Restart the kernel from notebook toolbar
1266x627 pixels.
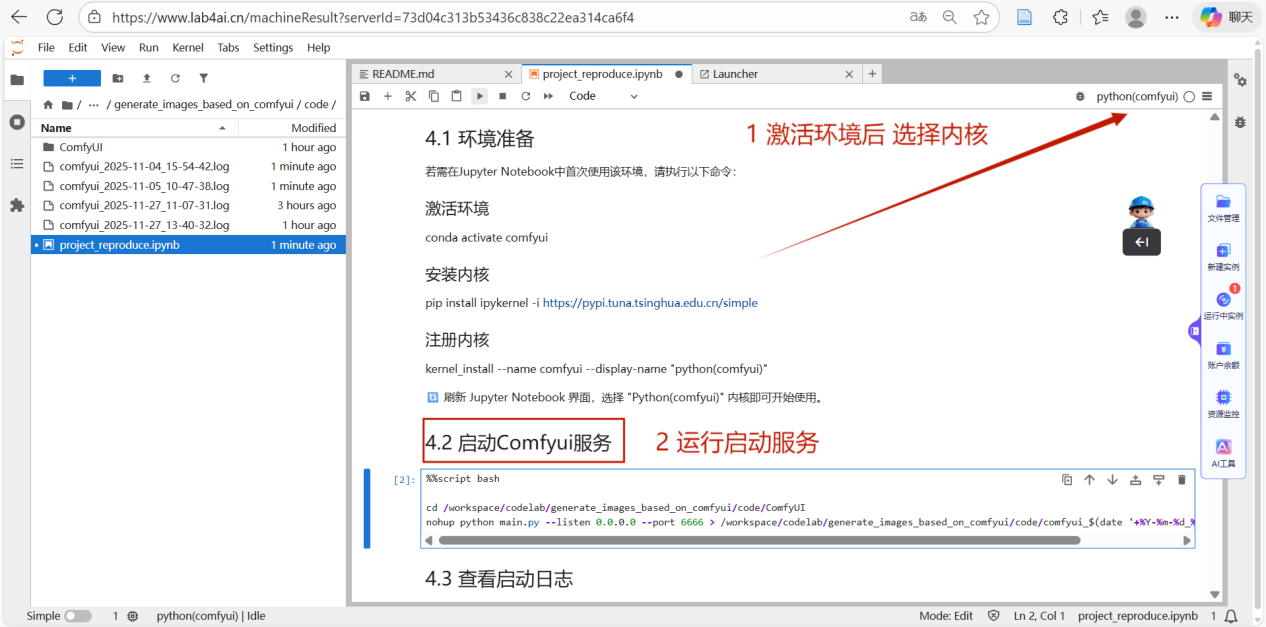click(x=525, y=96)
